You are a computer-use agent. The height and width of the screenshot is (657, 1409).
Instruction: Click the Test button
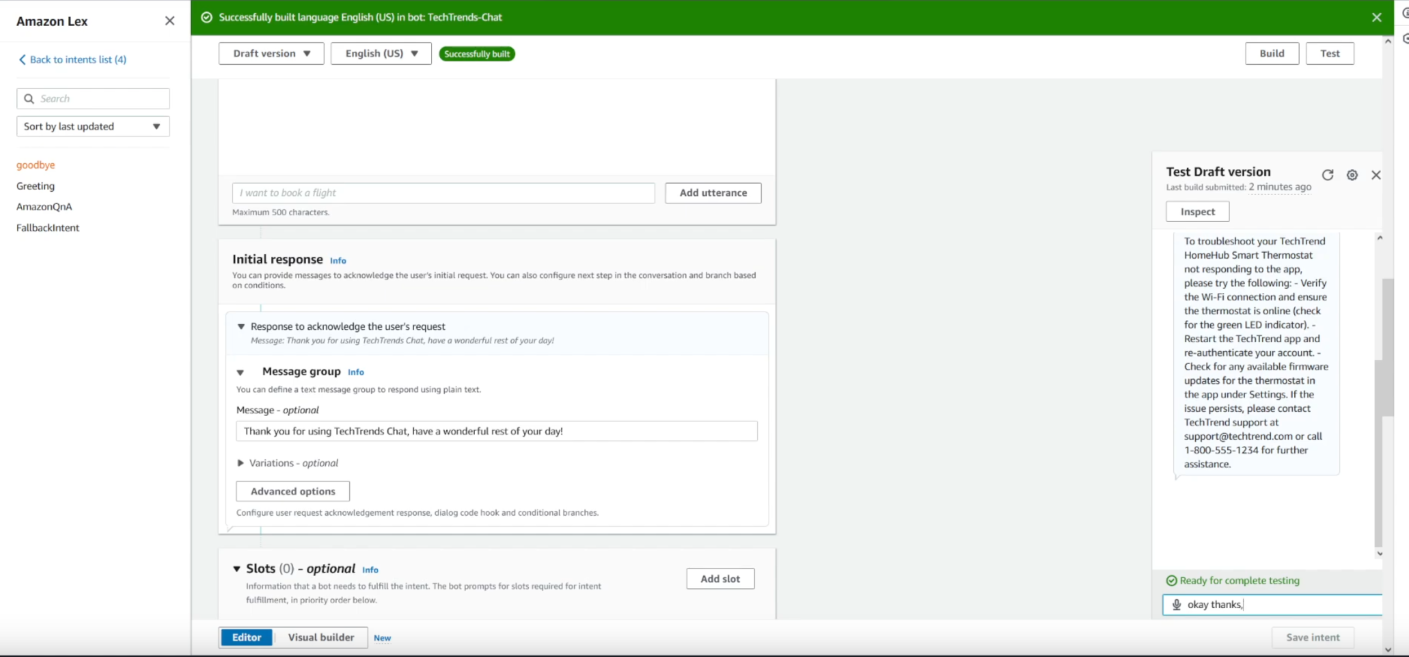(x=1330, y=54)
